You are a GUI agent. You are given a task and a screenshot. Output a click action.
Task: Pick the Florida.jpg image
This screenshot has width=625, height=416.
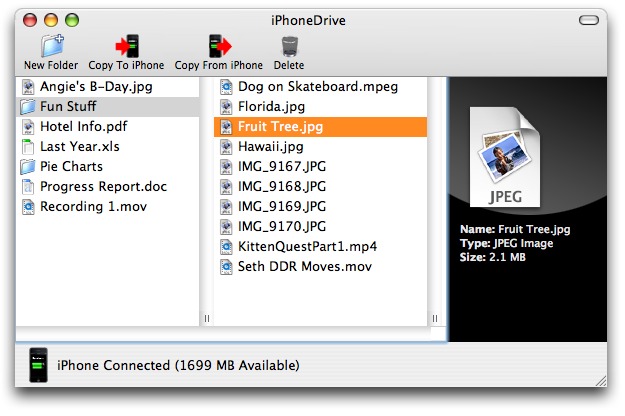tap(270, 107)
